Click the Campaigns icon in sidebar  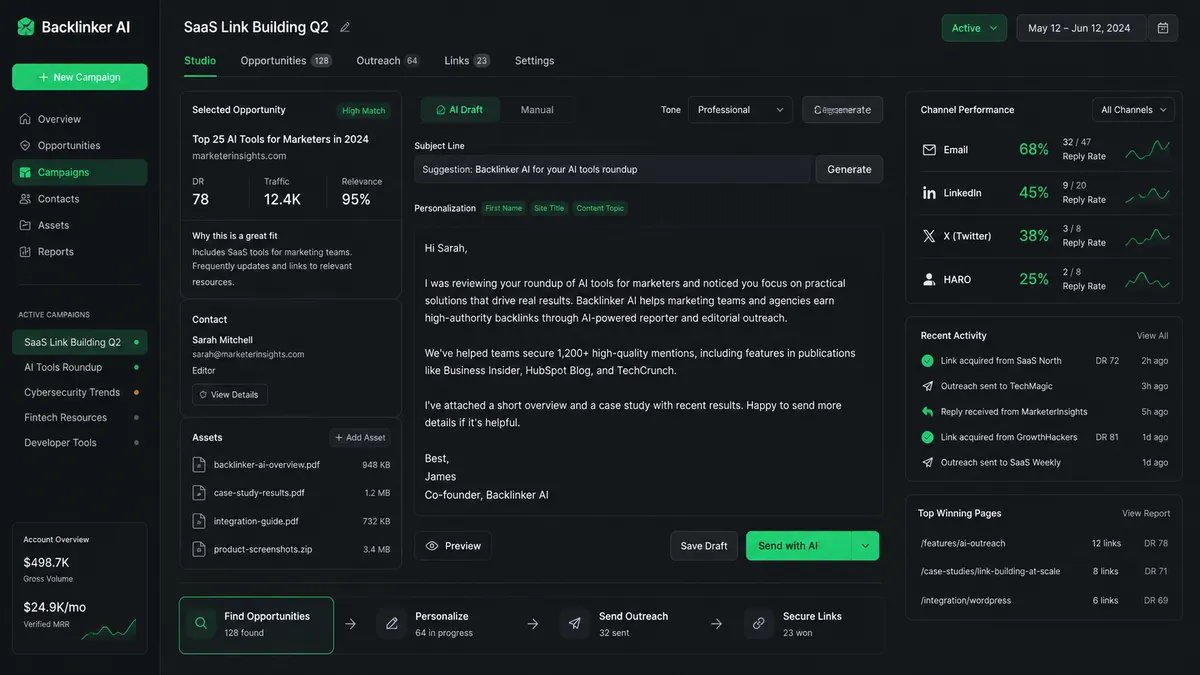[x=25, y=172]
